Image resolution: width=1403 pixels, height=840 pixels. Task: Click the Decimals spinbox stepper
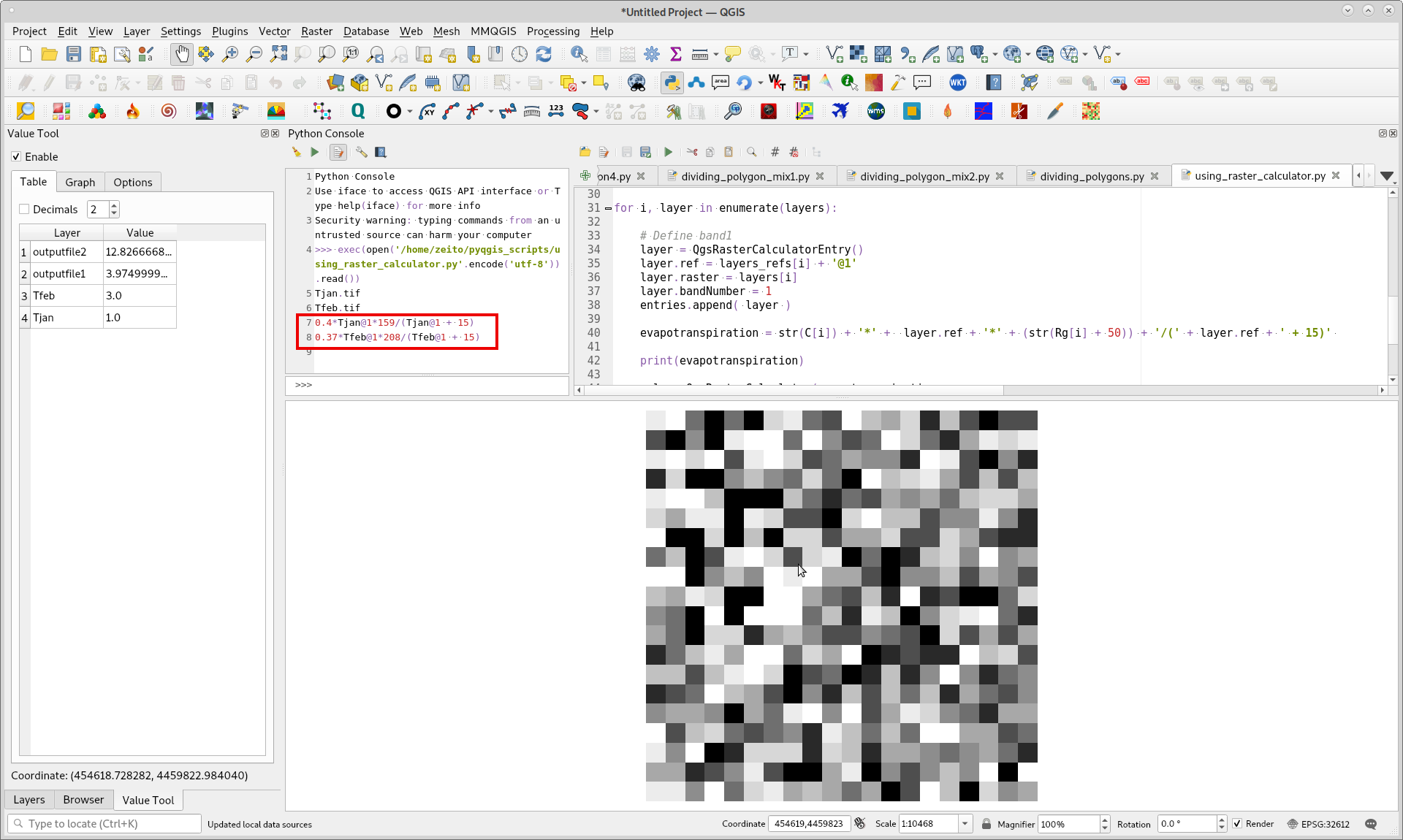point(114,210)
